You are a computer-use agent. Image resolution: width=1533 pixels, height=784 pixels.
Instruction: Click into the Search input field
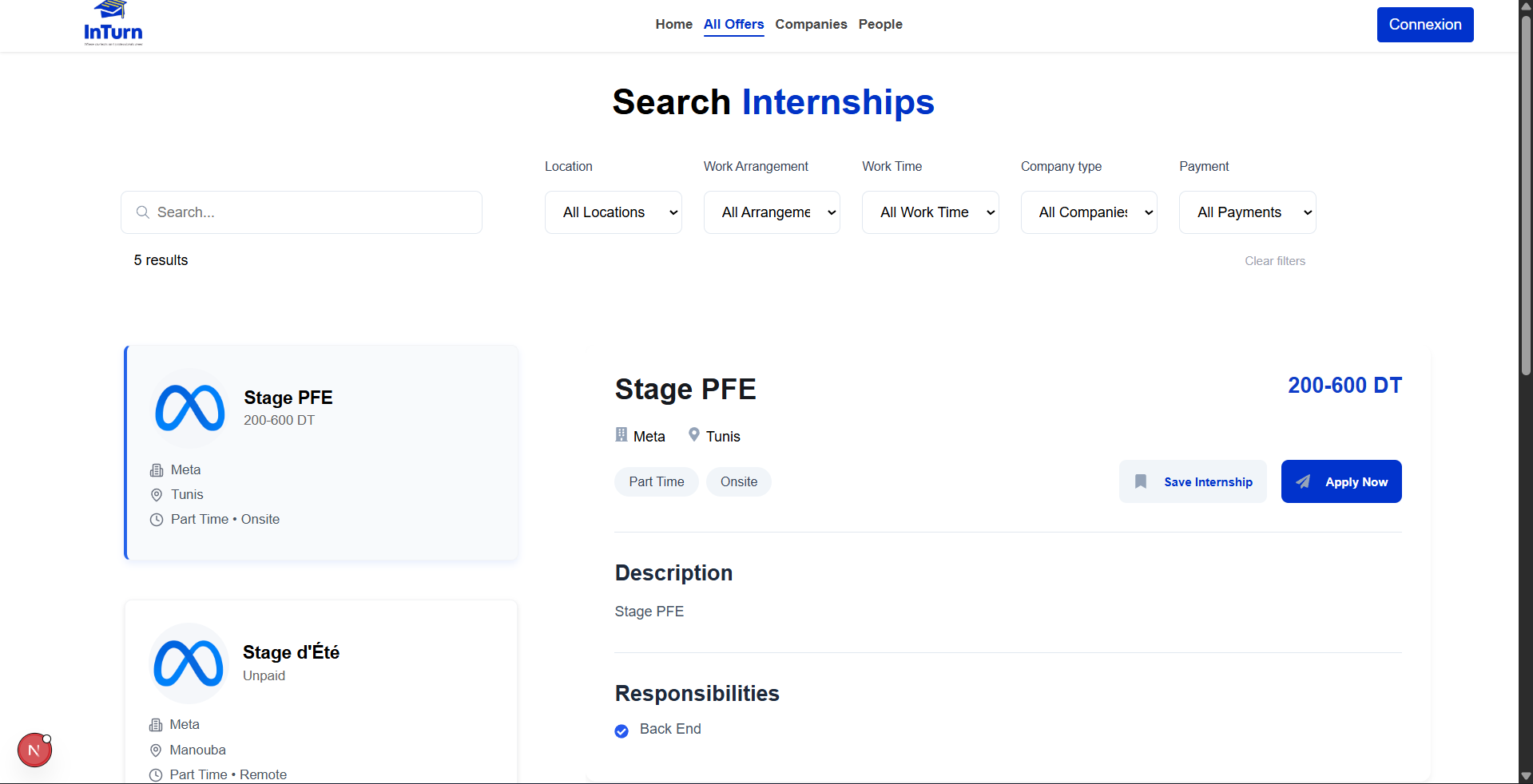(x=312, y=212)
